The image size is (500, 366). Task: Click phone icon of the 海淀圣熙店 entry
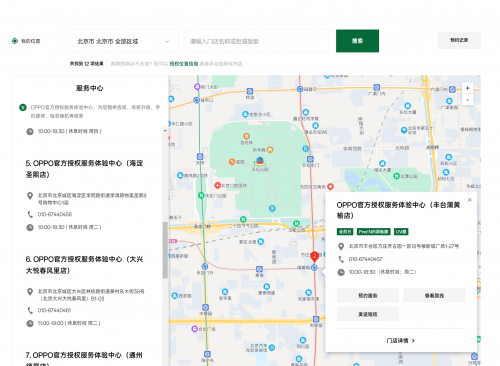click(x=30, y=214)
